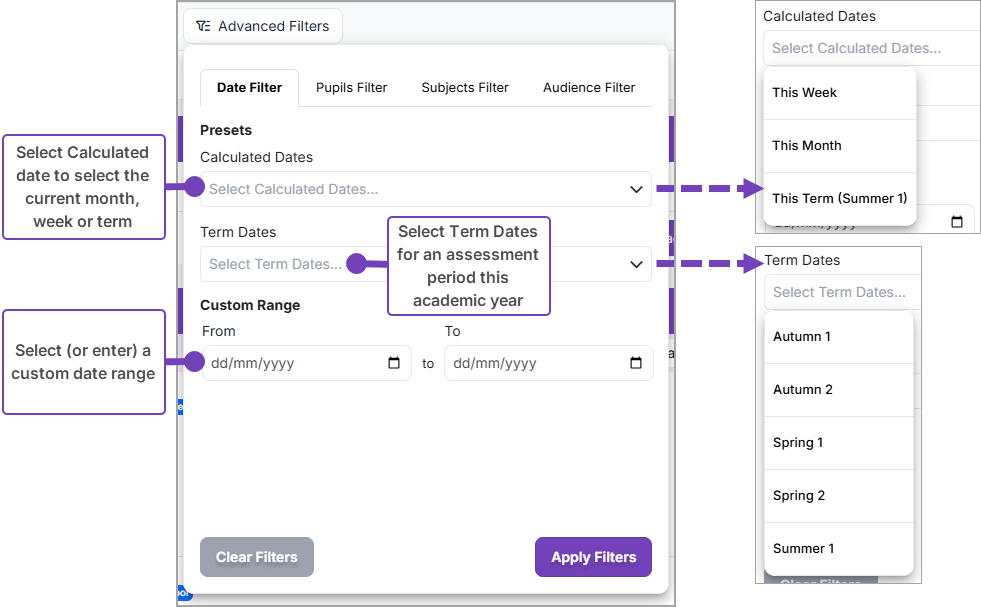
Task: Open the Select Calculated Dates combo box
Action: [x=410, y=189]
